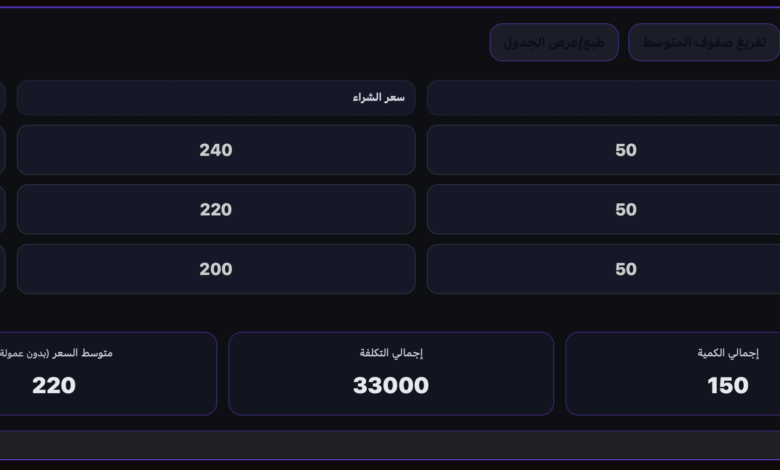The image size is (780, 470).
Task: Click the تفريغ صفوف المتوسط button
Action: pyautogui.click(x=703, y=43)
